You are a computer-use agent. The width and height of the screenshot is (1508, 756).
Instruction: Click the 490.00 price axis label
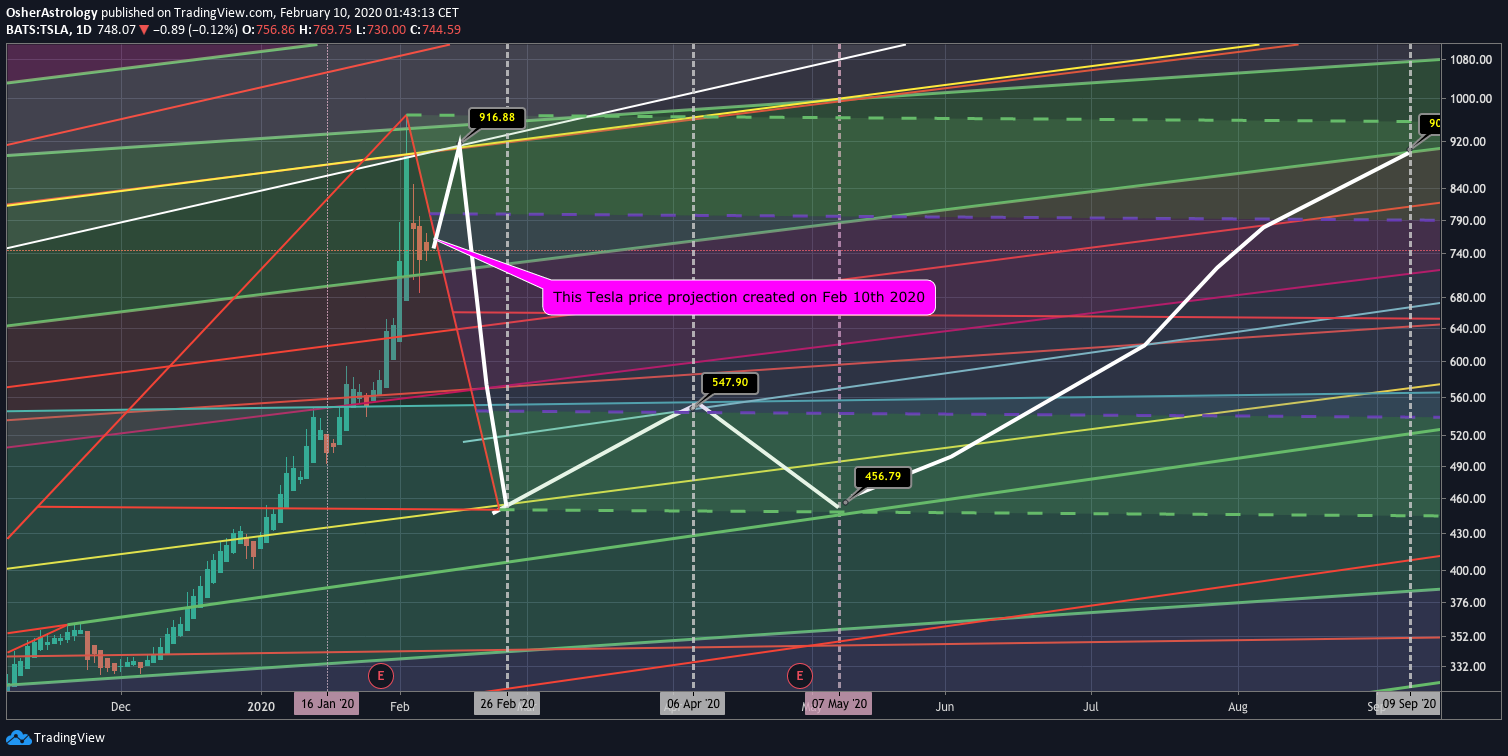pos(1470,467)
